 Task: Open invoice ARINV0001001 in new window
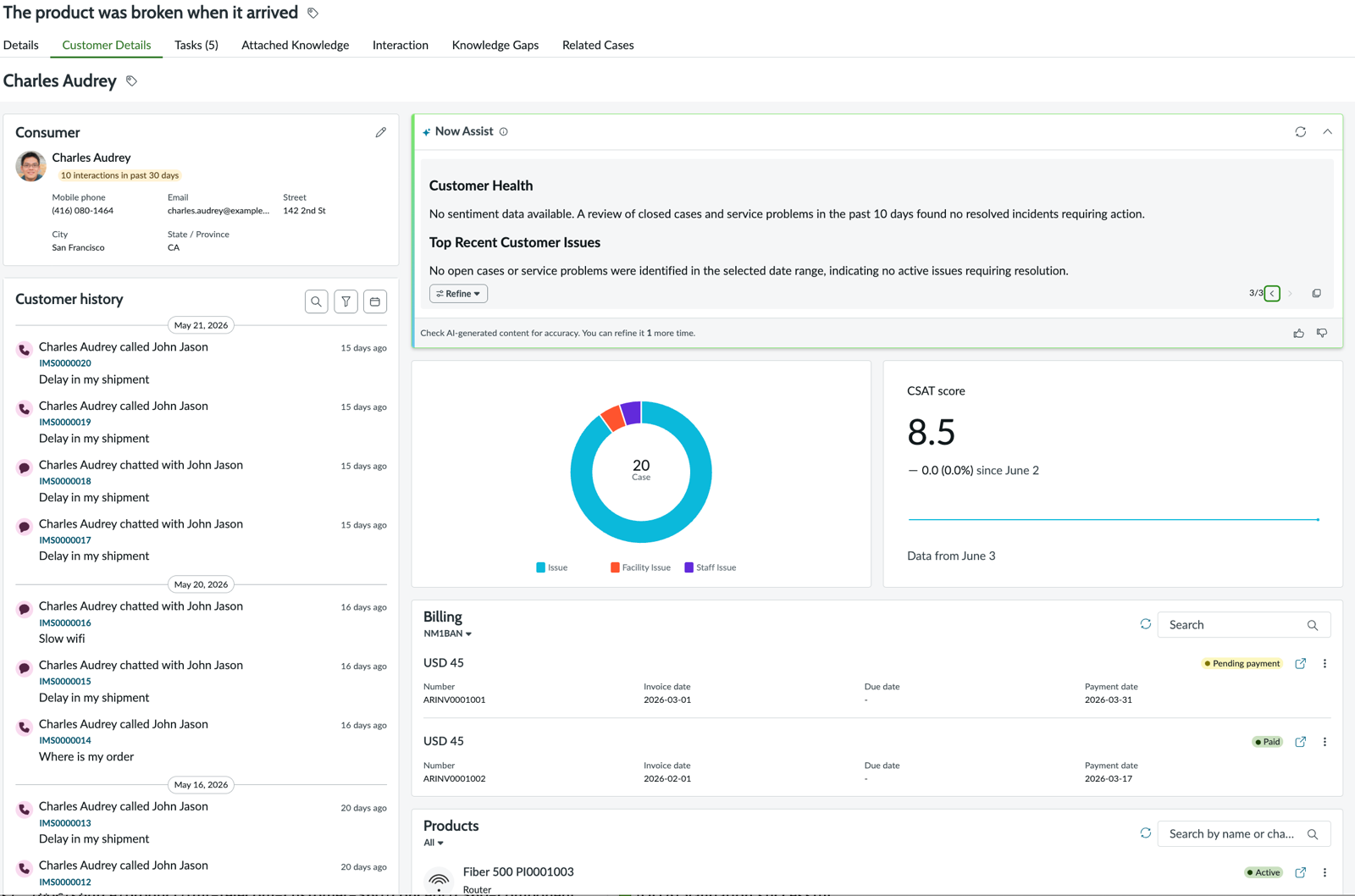tap(1301, 664)
